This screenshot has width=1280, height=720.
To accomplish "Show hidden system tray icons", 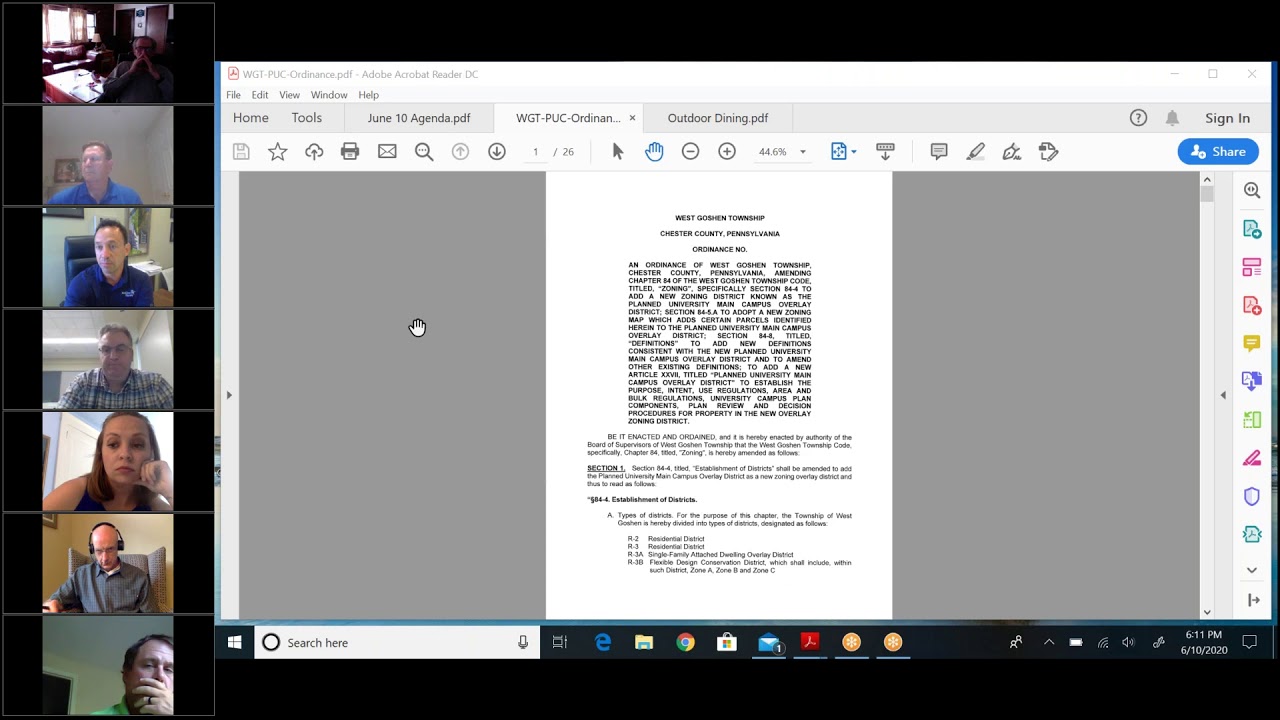I will 1048,643.
